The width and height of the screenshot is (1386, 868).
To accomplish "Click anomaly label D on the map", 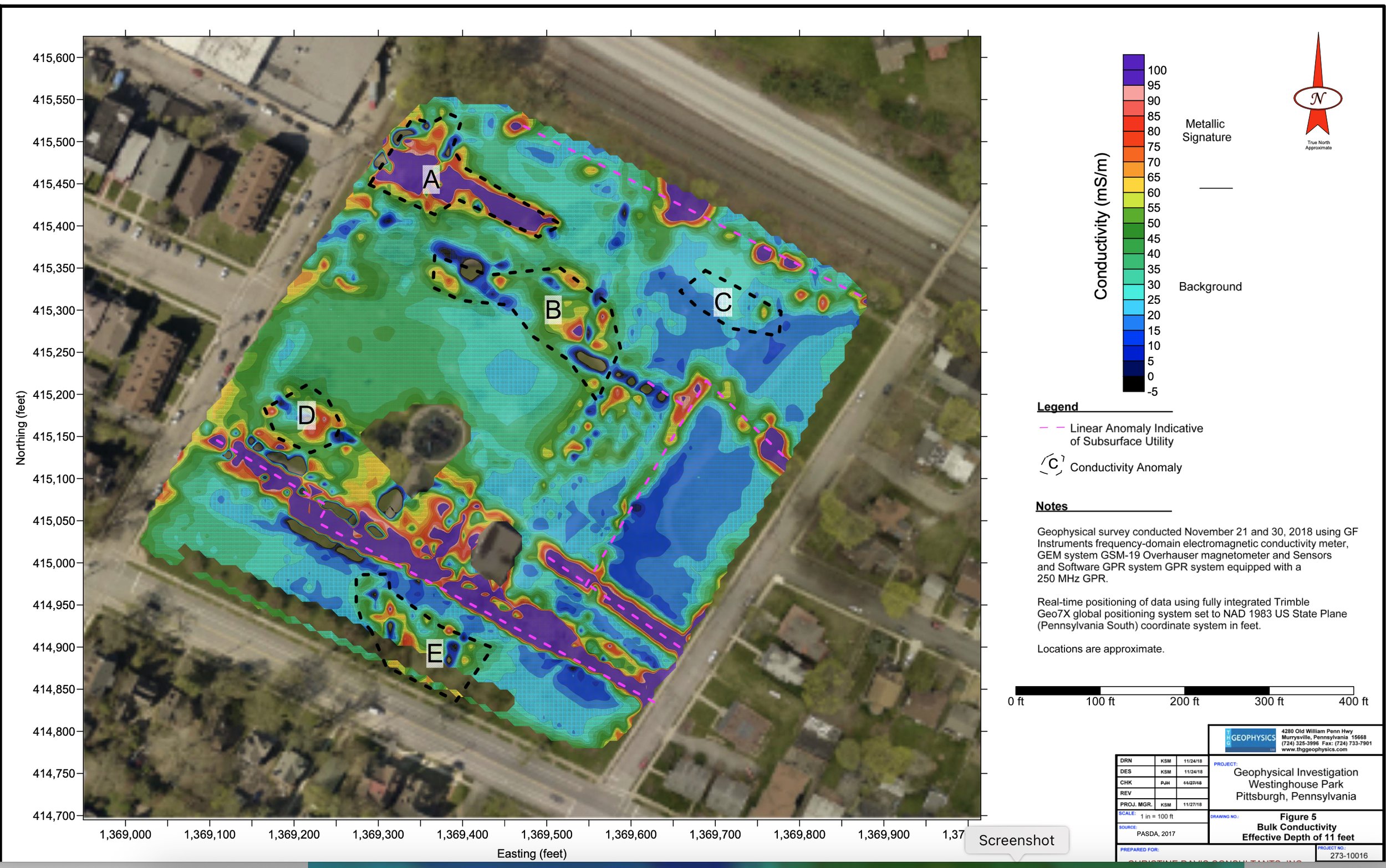I will pyautogui.click(x=306, y=415).
